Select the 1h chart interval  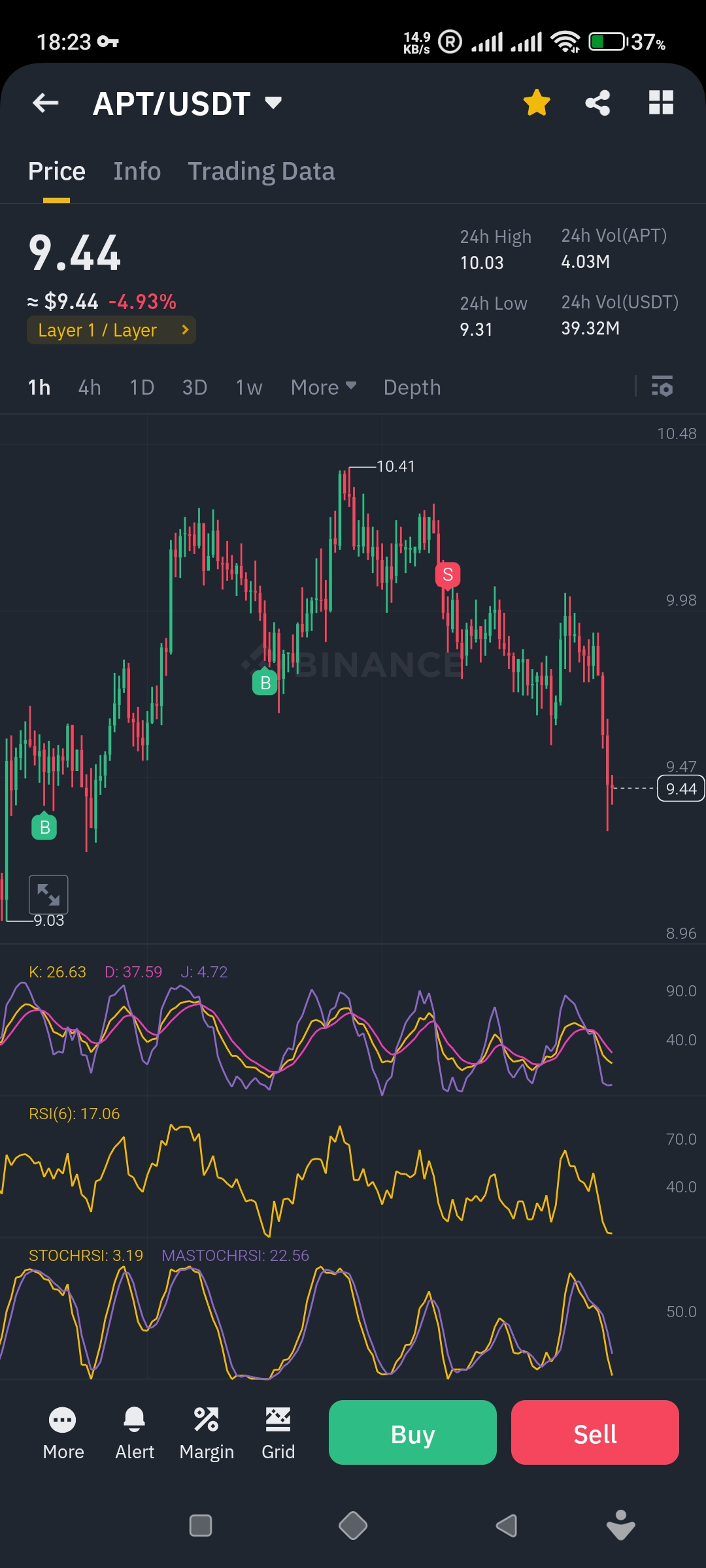(39, 387)
